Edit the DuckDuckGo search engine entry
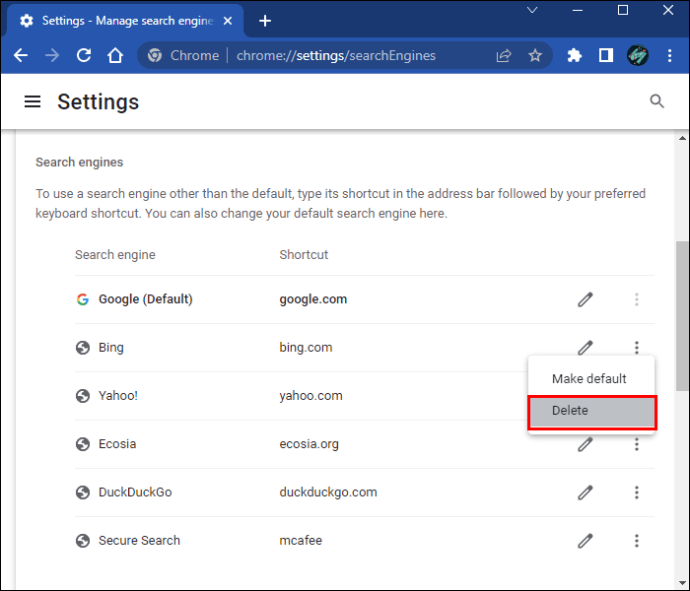The width and height of the screenshot is (690, 591). tap(585, 492)
